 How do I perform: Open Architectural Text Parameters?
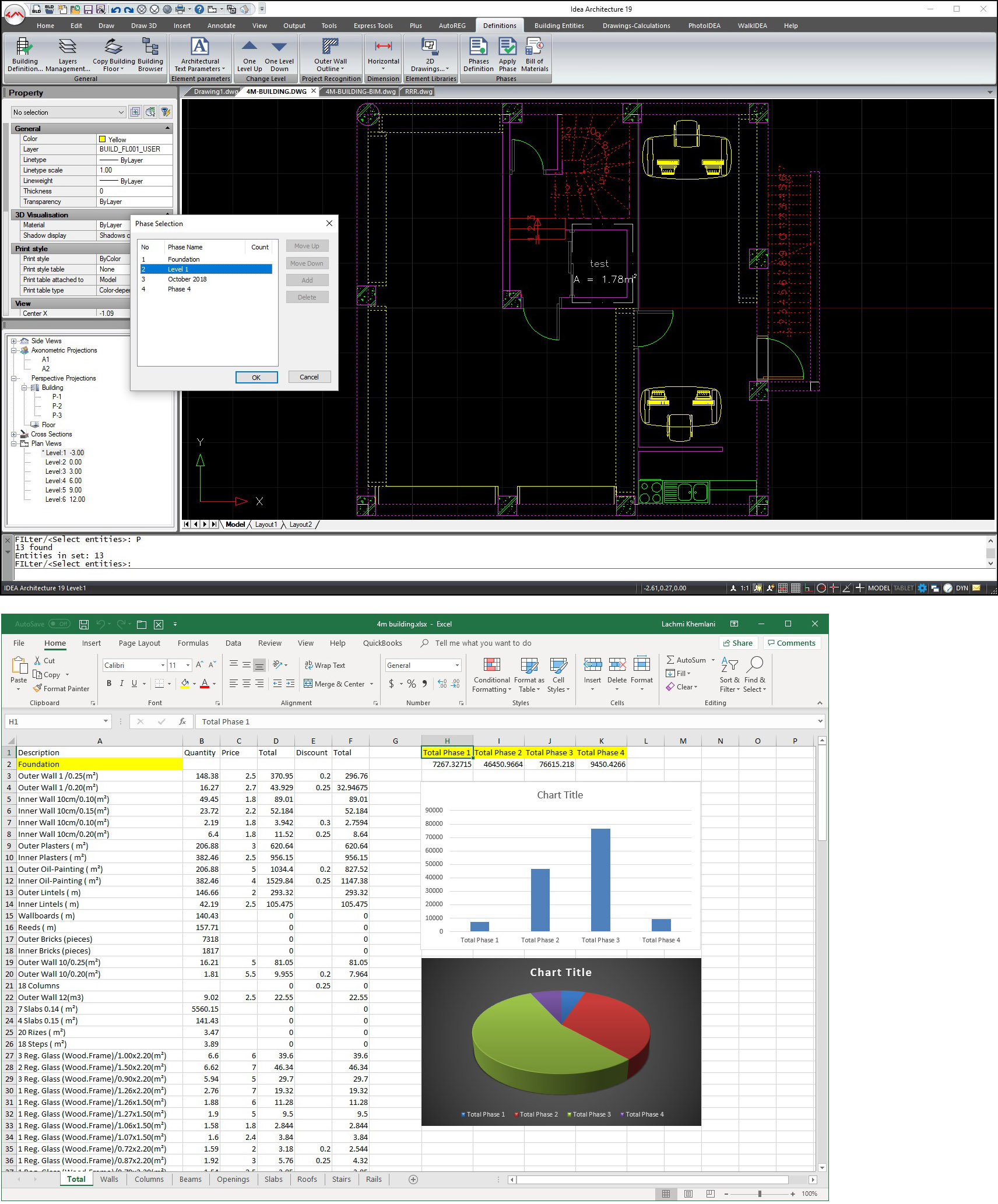coord(200,55)
